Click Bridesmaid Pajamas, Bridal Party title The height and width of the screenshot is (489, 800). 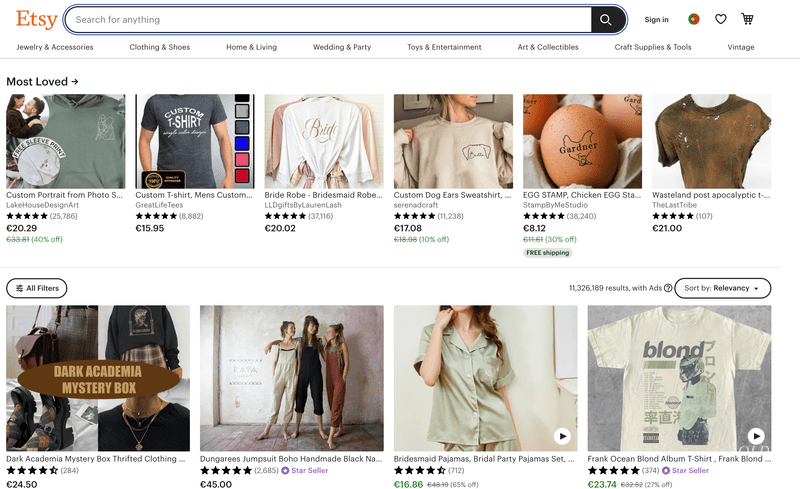[x=484, y=459]
